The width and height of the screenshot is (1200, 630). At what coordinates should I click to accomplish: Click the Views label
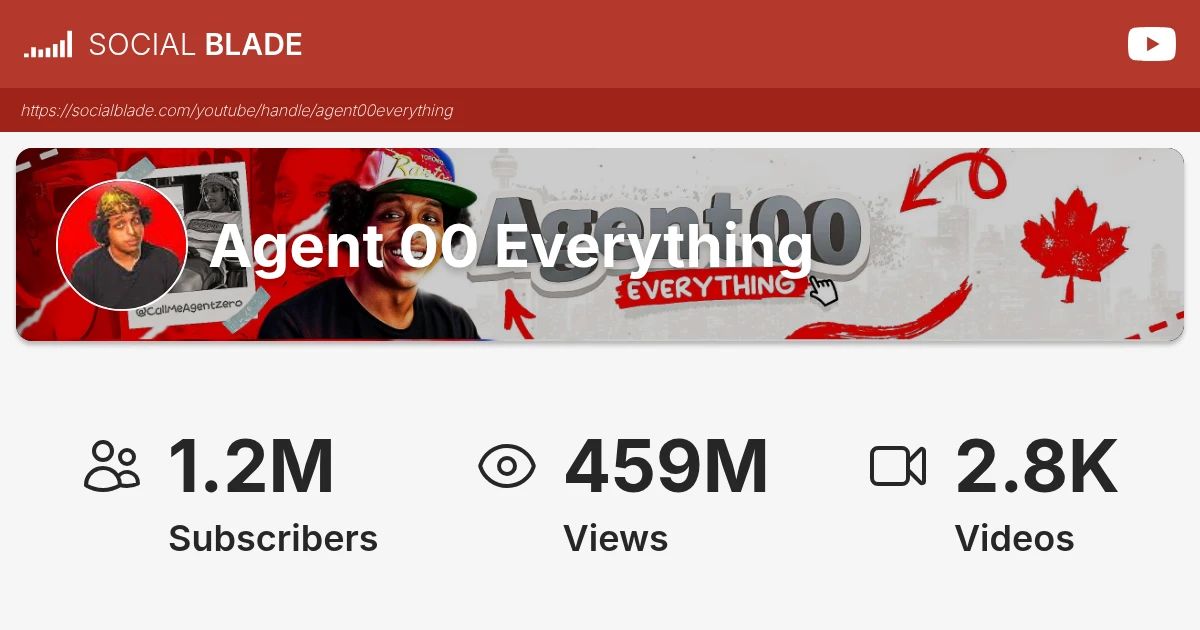(615, 539)
